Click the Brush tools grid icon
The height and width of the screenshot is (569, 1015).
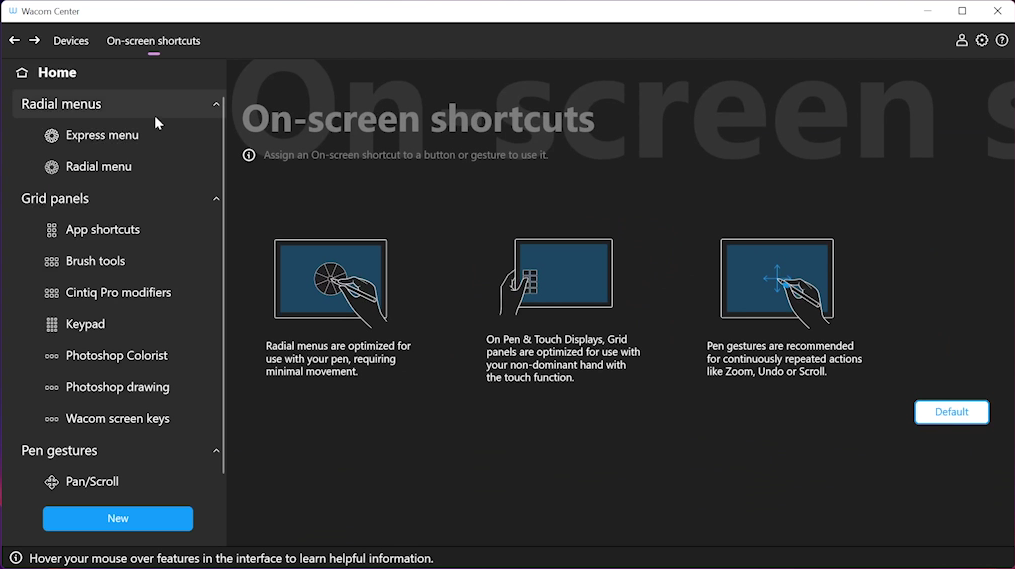pyautogui.click(x=52, y=262)
